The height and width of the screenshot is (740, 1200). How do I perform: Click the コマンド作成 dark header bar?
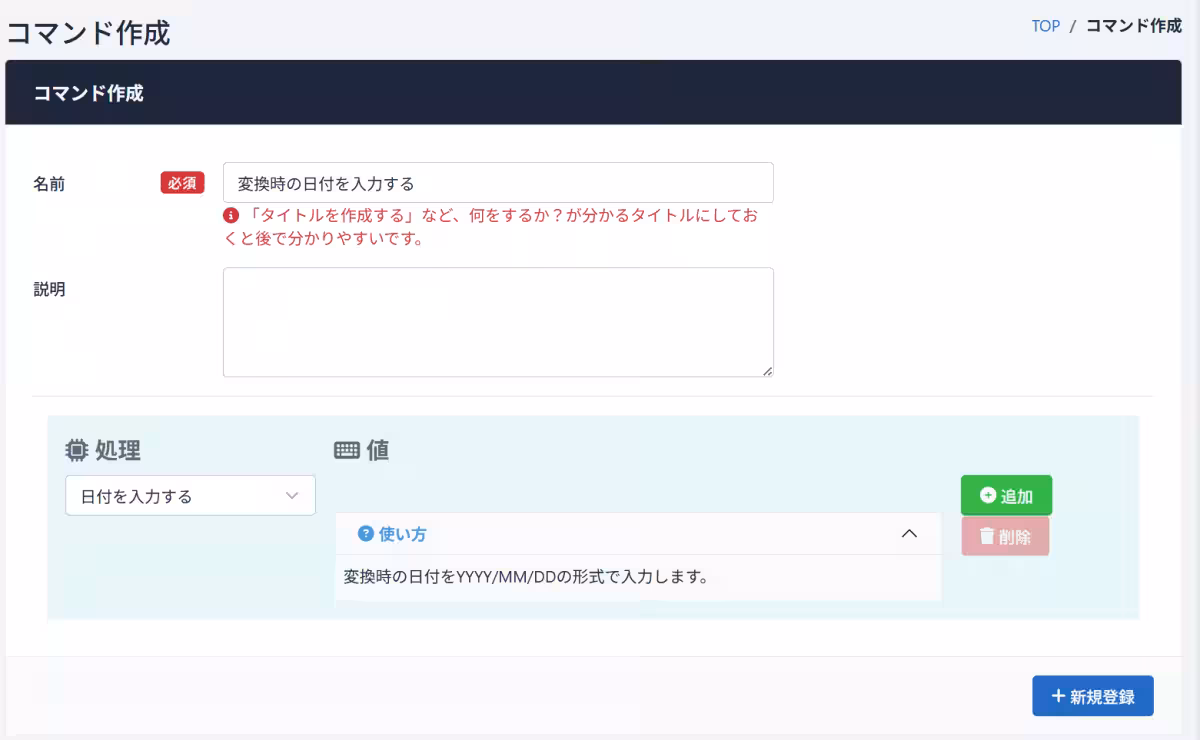click(x=600, y=92)
